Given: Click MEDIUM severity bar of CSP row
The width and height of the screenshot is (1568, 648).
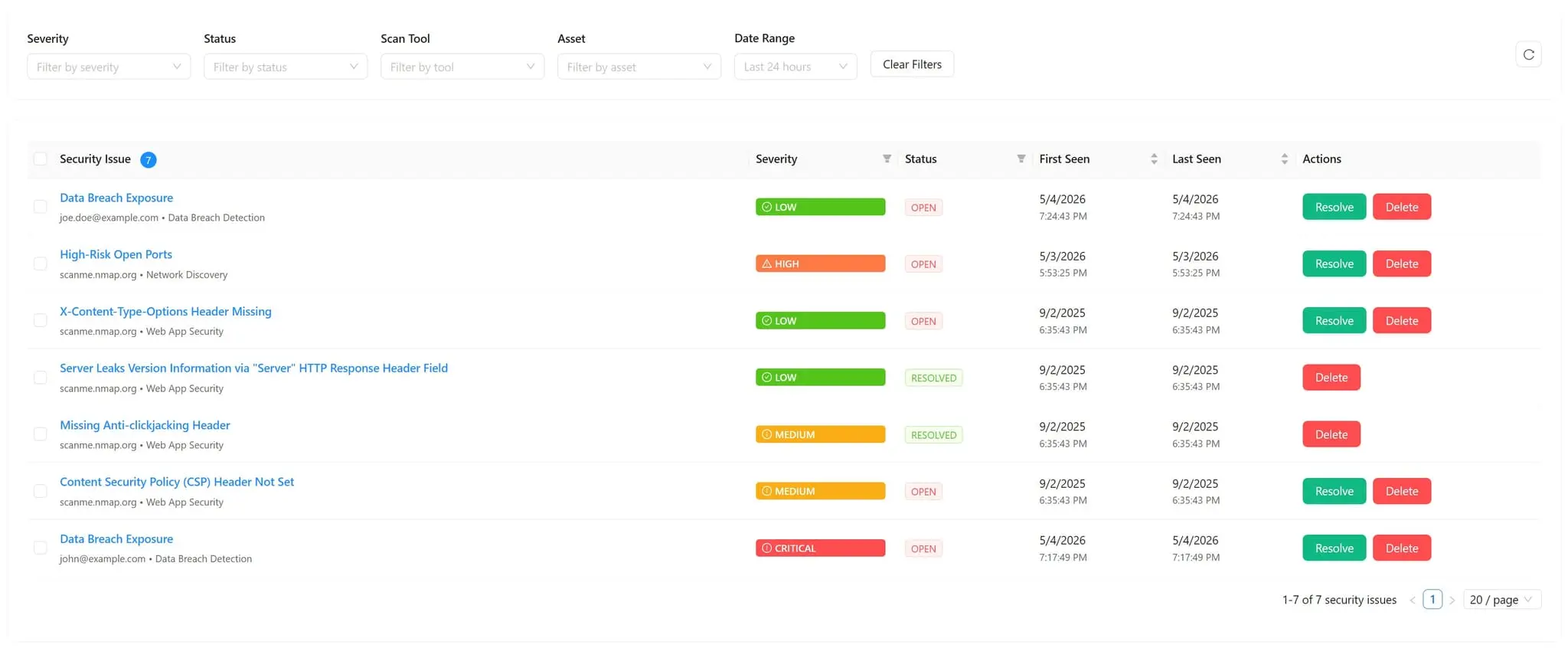Looking at the screenshot, I should coord(820,491).
